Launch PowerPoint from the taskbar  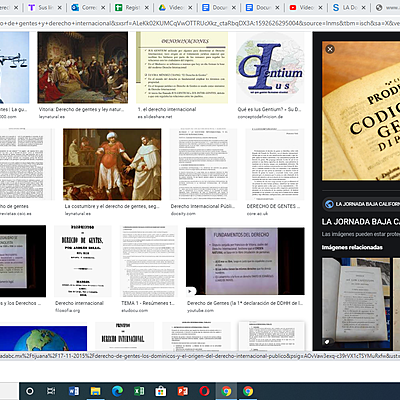183,391
